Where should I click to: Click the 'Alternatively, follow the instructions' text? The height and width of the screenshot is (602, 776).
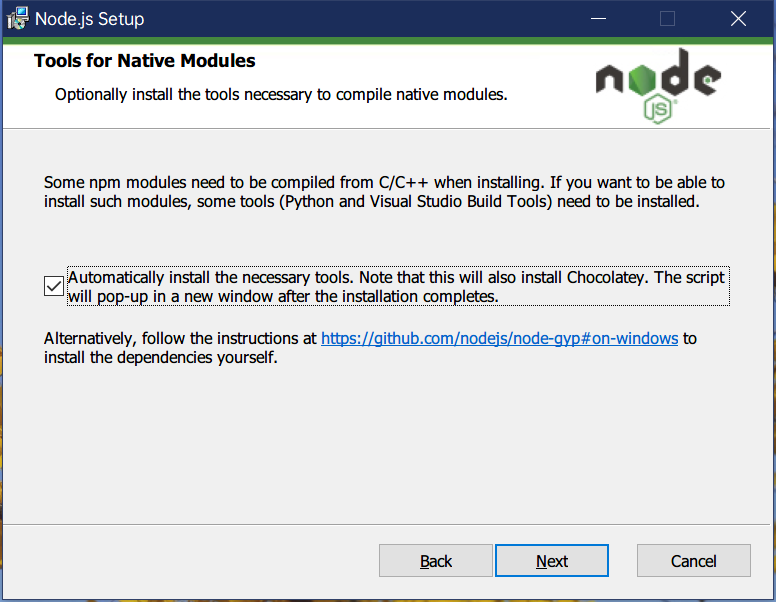point(180,339)
